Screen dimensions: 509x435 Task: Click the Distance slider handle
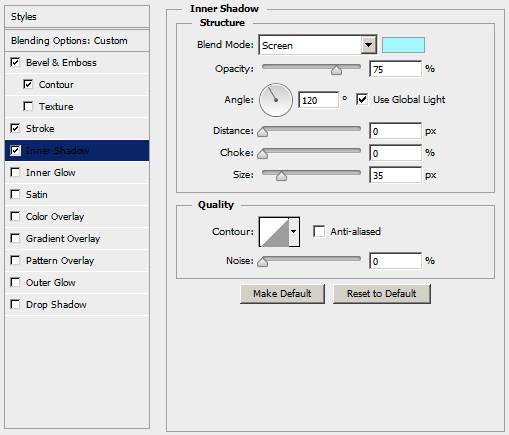[263, 132]
